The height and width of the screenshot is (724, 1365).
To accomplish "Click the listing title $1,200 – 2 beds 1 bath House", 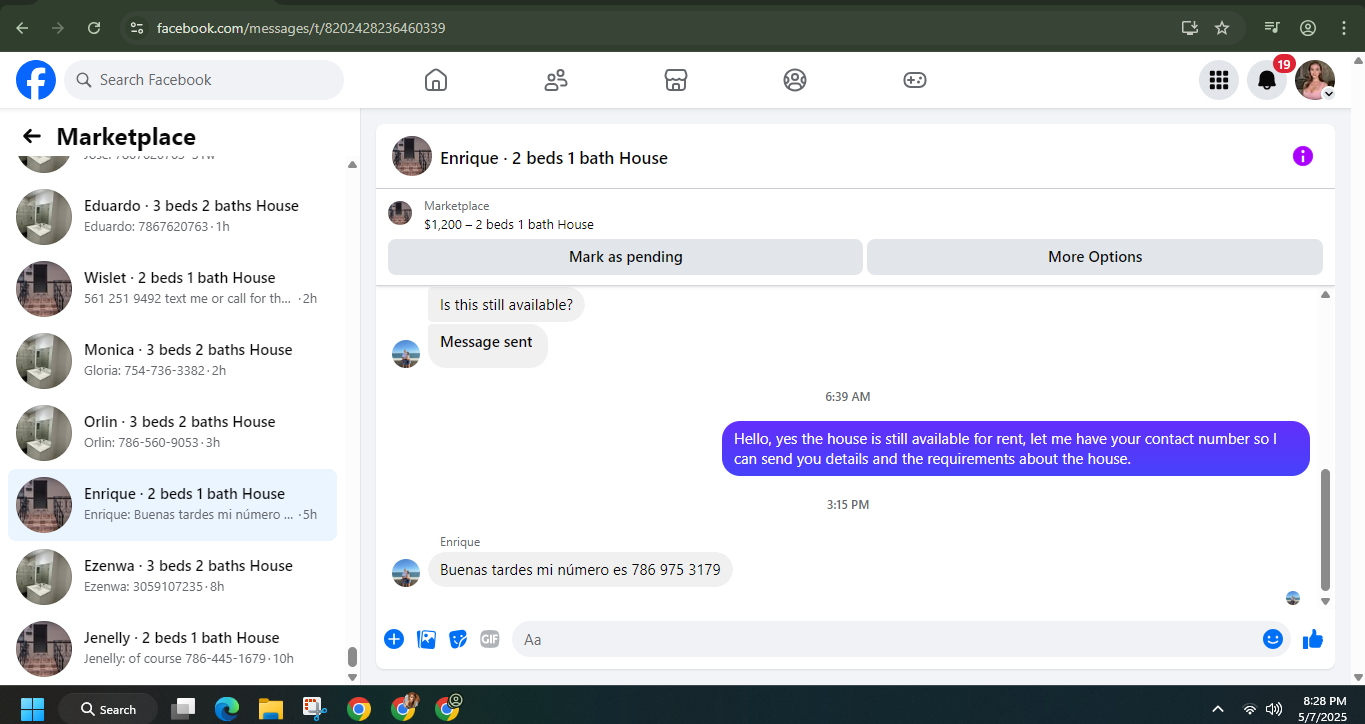I will click(x=509, y=225).
